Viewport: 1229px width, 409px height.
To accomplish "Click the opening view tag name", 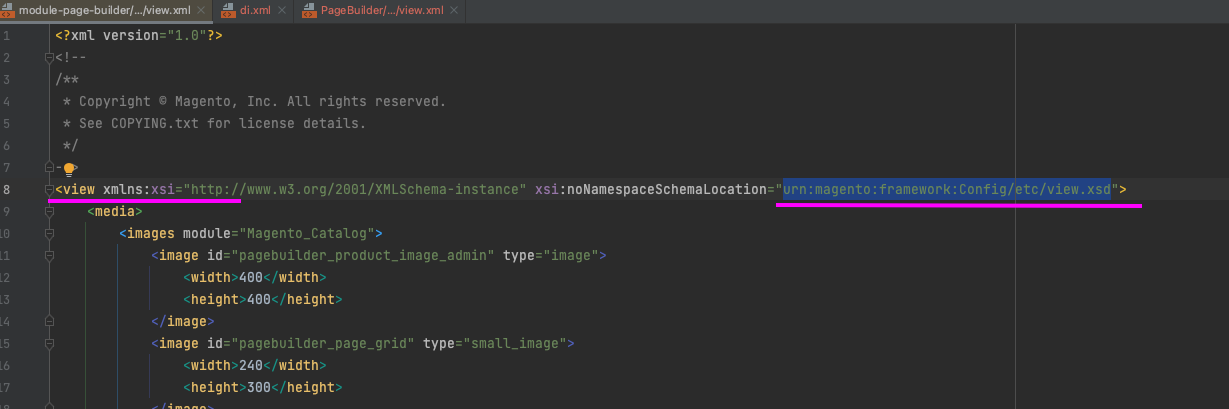I will [79, 189].
